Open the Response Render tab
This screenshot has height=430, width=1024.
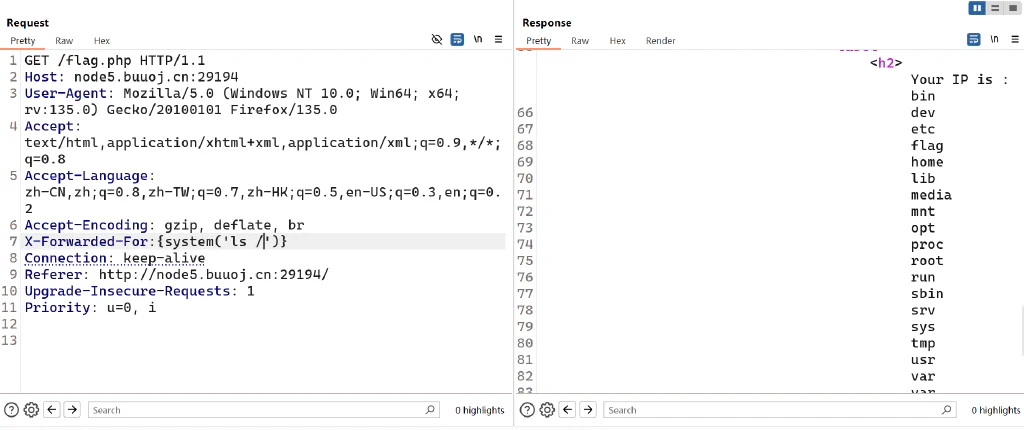click(x=661, y=41)
